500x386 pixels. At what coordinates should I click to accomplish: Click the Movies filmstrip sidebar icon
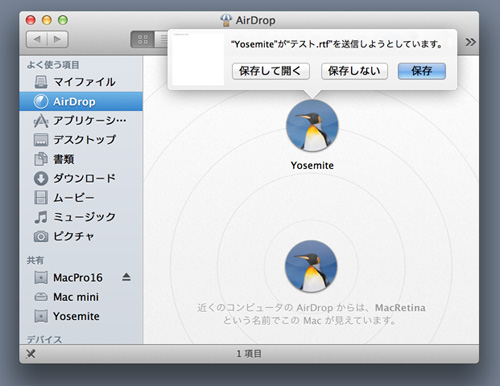click(x=41, y=198)
